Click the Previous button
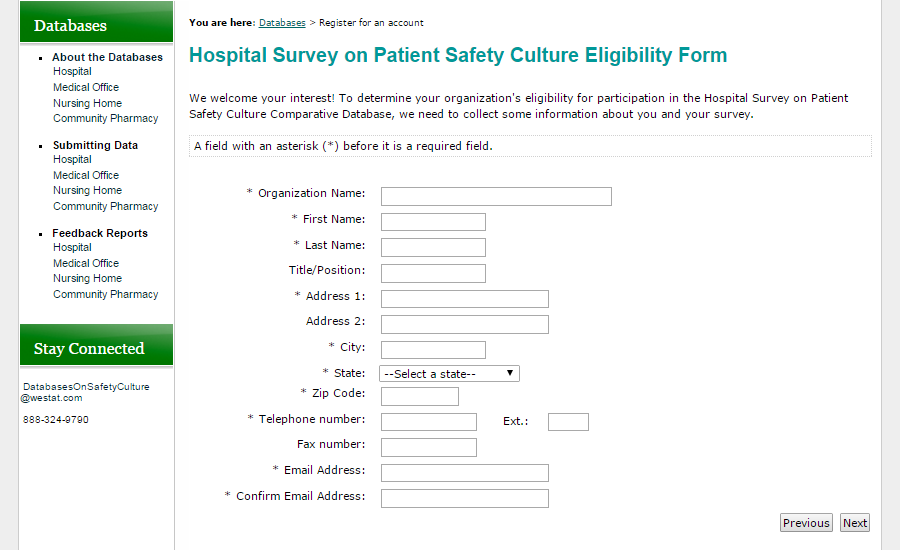This screenshot has height=550, width=900. pos(806,523)
